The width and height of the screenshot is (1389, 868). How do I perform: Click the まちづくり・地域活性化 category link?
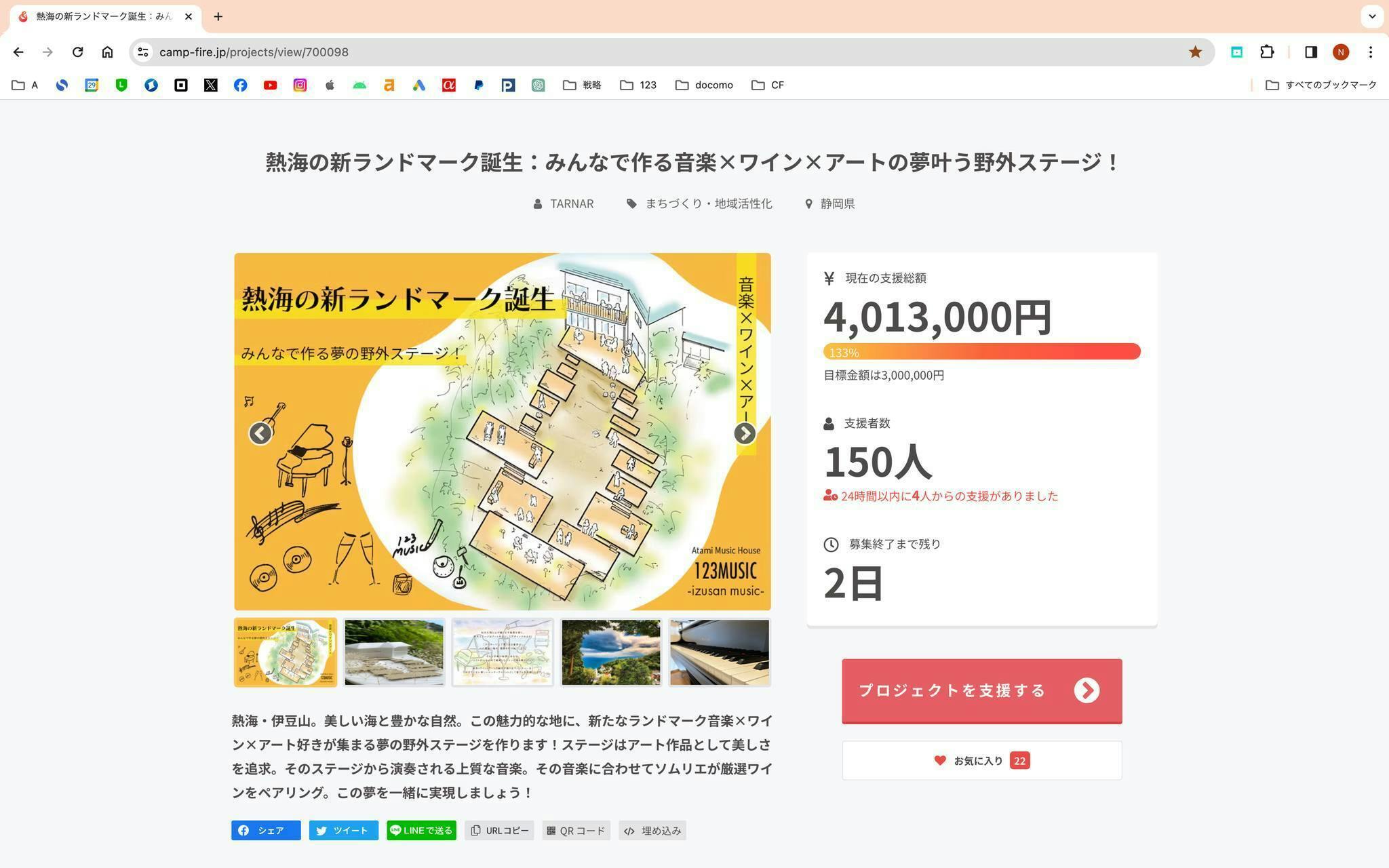(707, 203)
